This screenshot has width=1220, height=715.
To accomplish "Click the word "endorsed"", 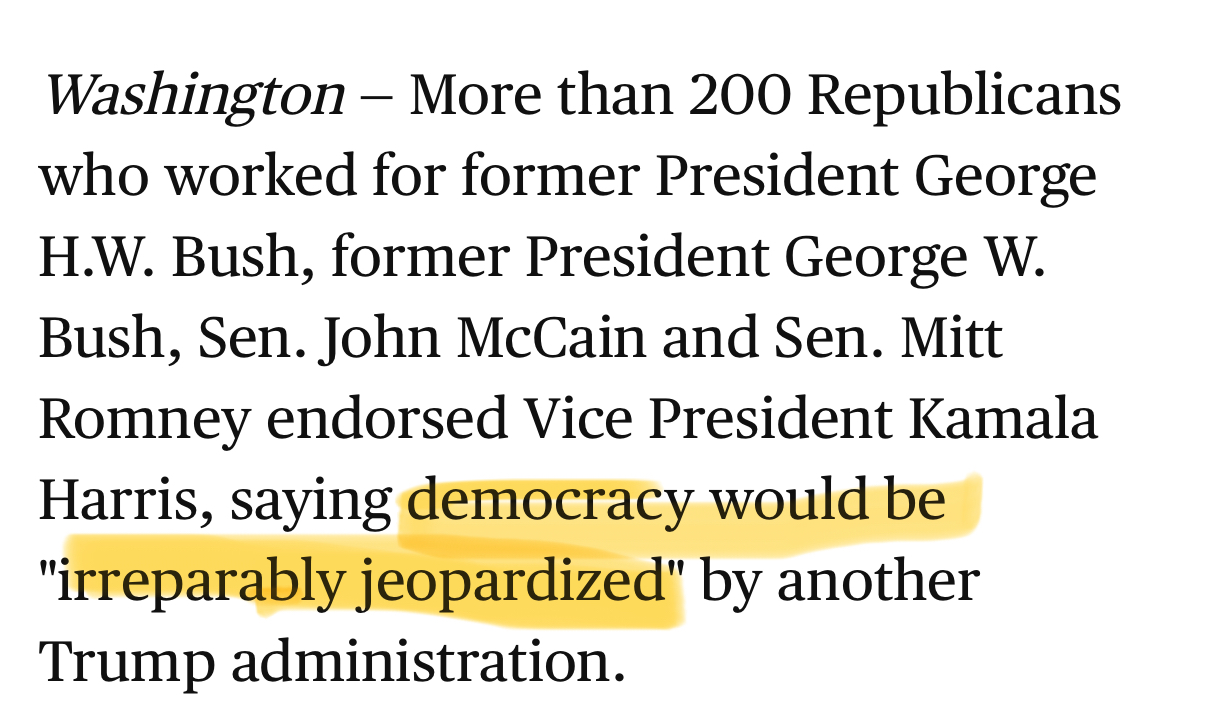I will (x=386, y=420).
